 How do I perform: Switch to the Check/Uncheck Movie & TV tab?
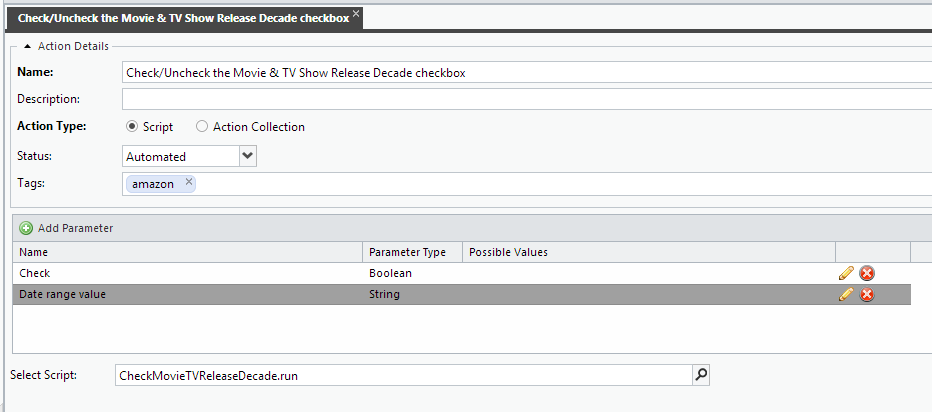click(x=183, y=18)
